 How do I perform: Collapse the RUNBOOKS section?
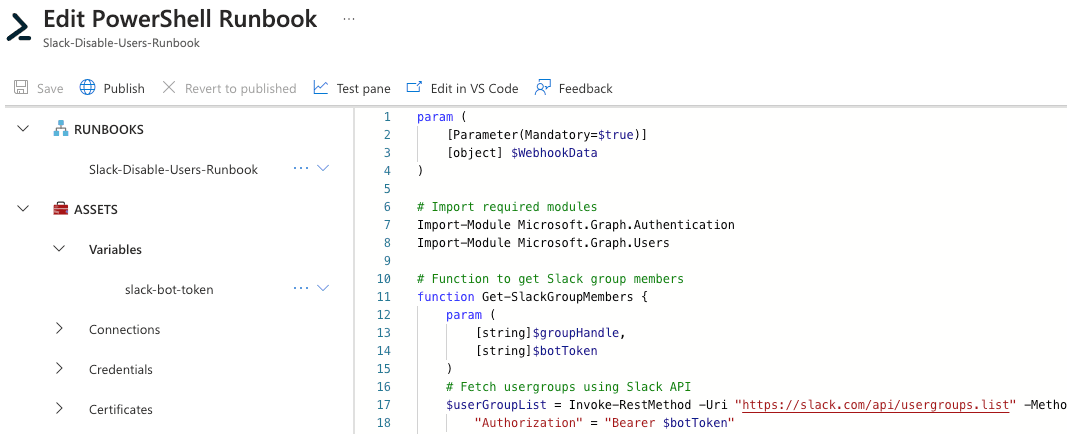(x=23, y=129)
